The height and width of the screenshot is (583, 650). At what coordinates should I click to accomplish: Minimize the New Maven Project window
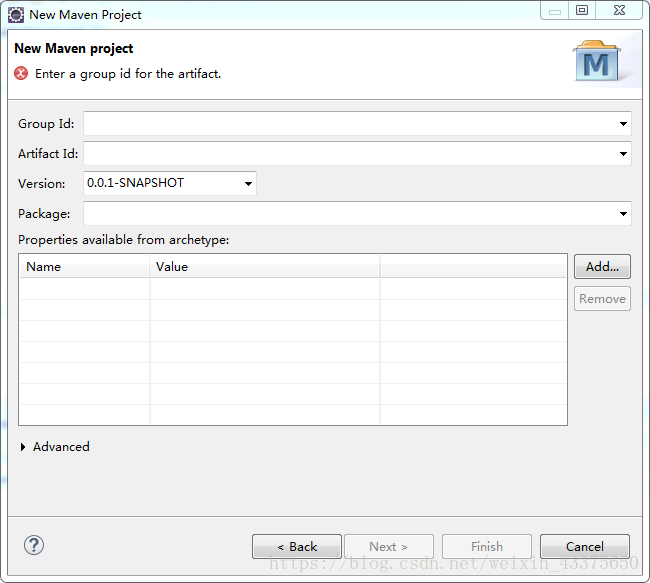coord(555,10)
